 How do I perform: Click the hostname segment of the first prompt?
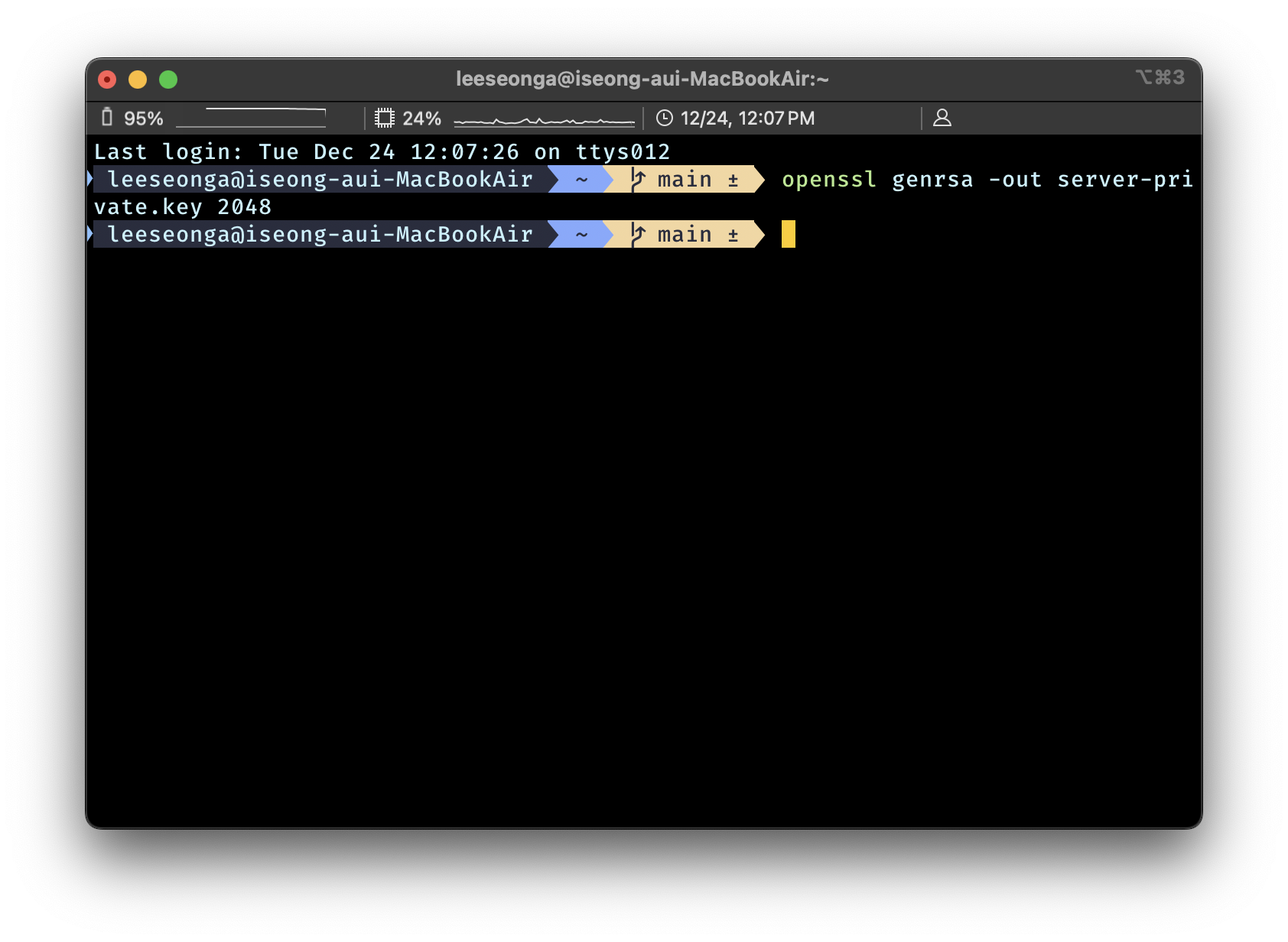tap(320, 179)
